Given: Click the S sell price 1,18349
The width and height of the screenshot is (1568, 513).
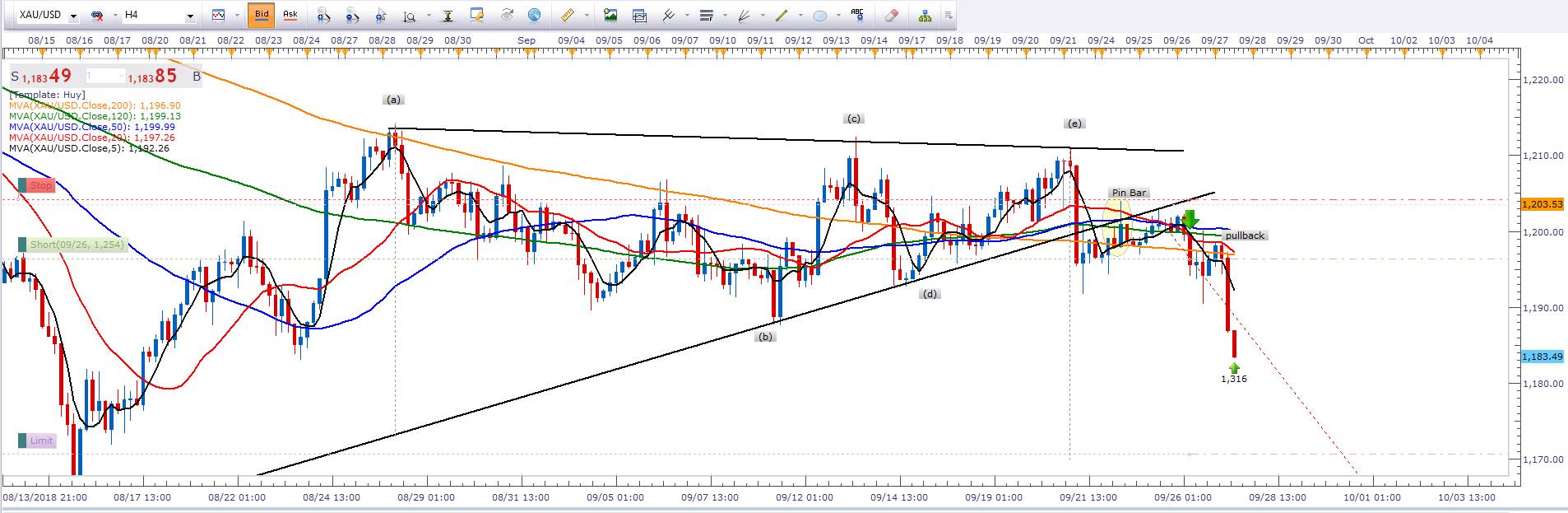Looking at the screenshot, I should coord(45,77).
